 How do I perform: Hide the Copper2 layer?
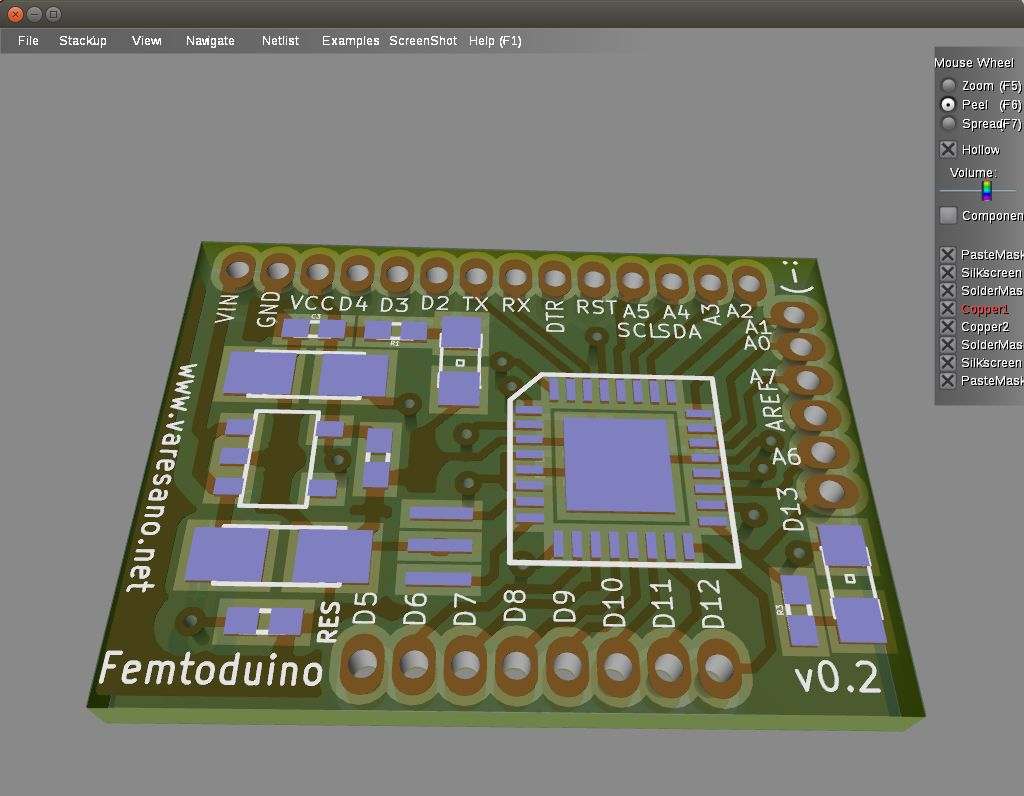[x=948, y=326]
